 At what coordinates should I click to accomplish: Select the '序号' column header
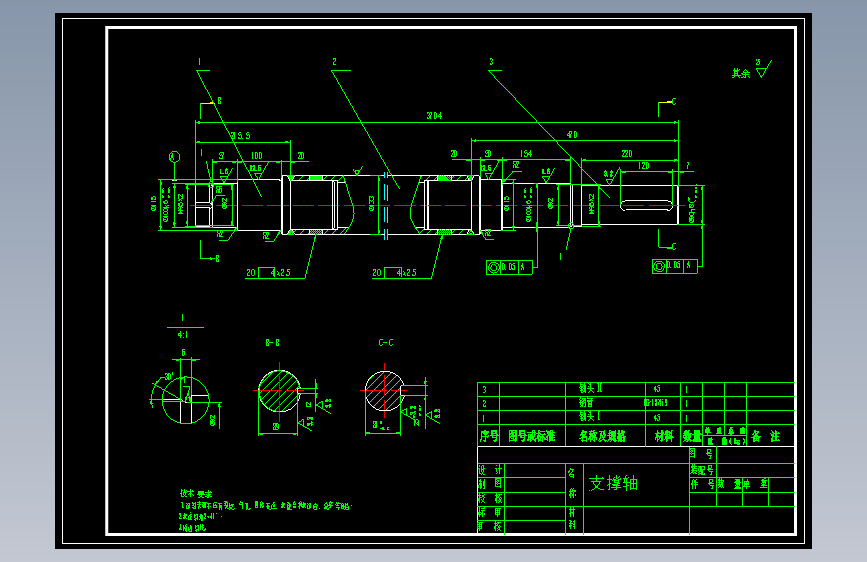click(x=489, y=436)
